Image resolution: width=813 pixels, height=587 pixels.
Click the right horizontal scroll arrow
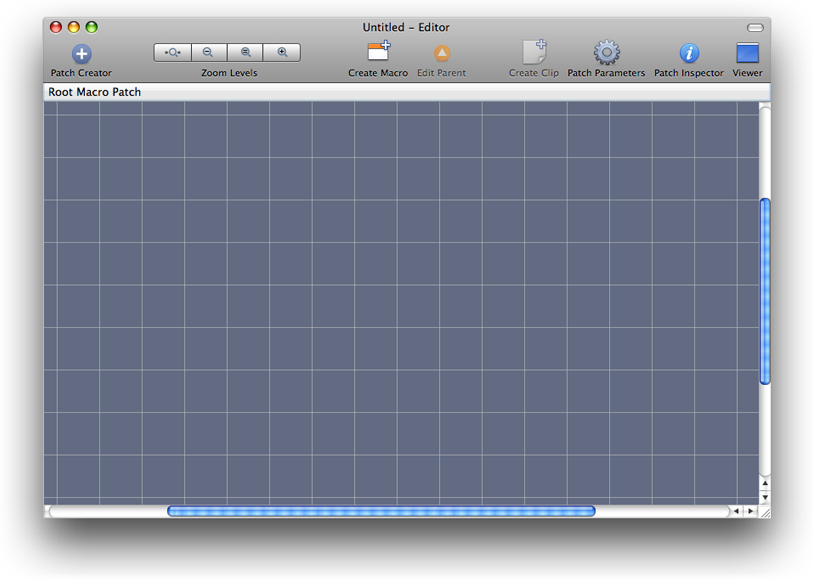click(x=751, y=511)
